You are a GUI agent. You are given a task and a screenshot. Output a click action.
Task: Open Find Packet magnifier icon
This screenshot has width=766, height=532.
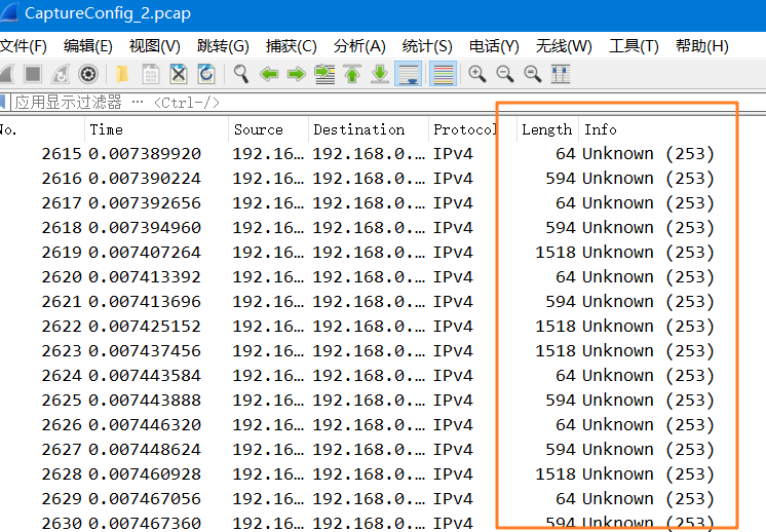pos(241,74)
